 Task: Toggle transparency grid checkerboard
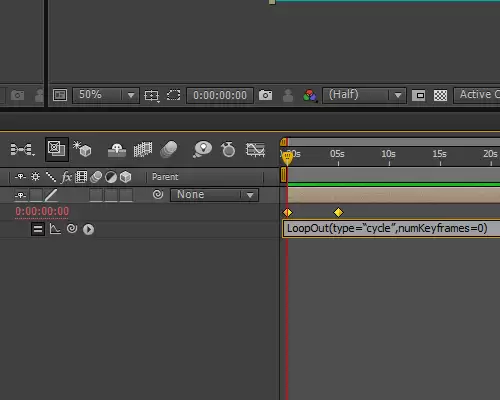[440, 96]
